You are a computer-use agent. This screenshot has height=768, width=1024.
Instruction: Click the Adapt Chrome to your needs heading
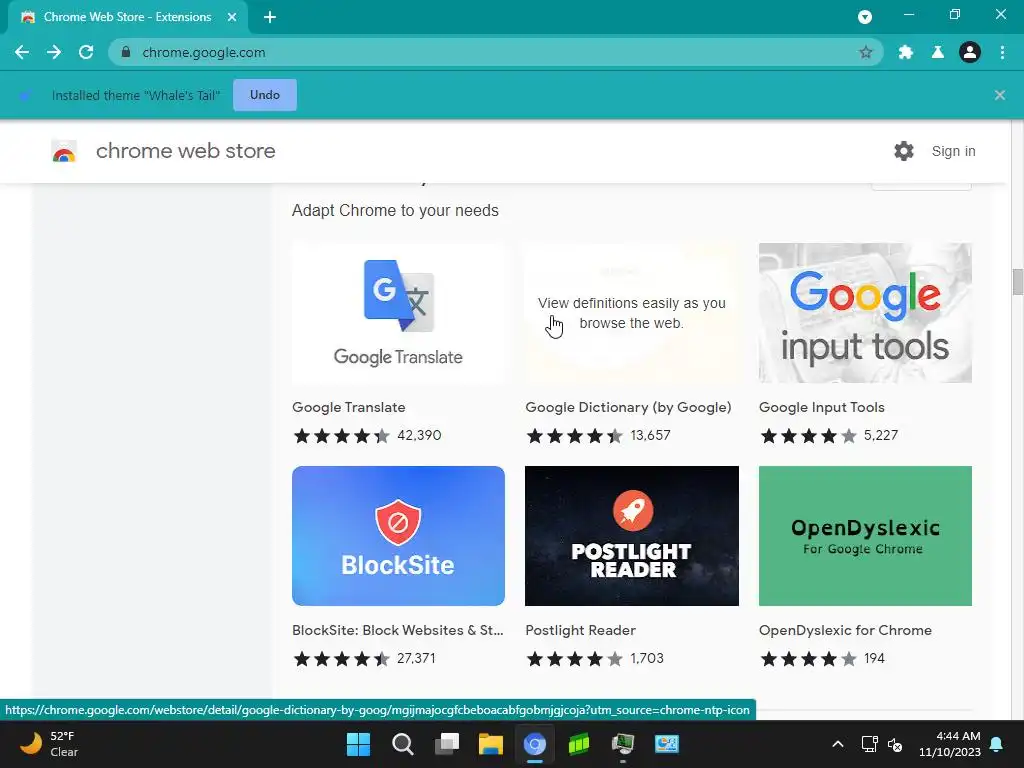click(394, 210)
